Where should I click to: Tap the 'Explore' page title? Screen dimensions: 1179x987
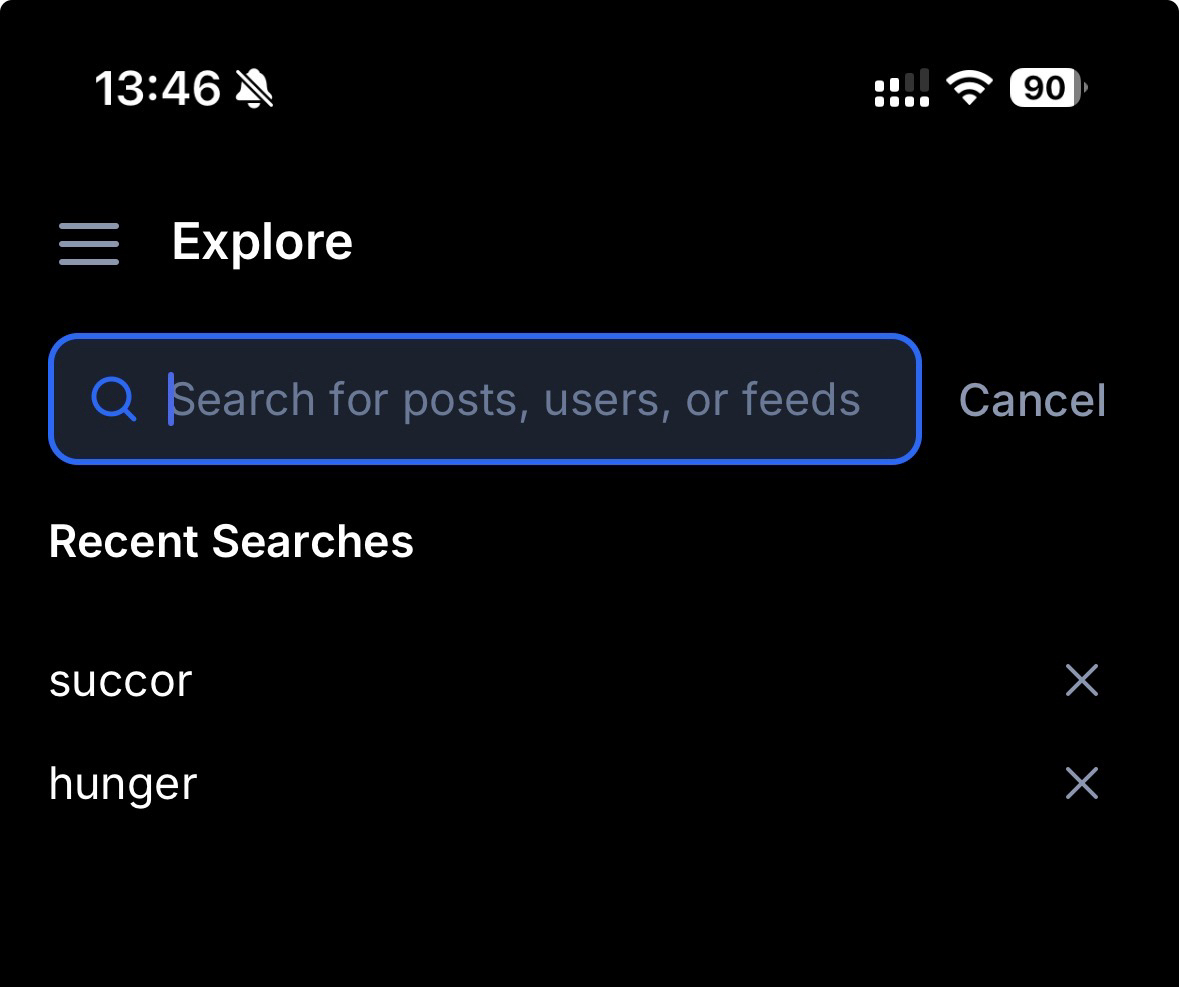tap(262, 242)
